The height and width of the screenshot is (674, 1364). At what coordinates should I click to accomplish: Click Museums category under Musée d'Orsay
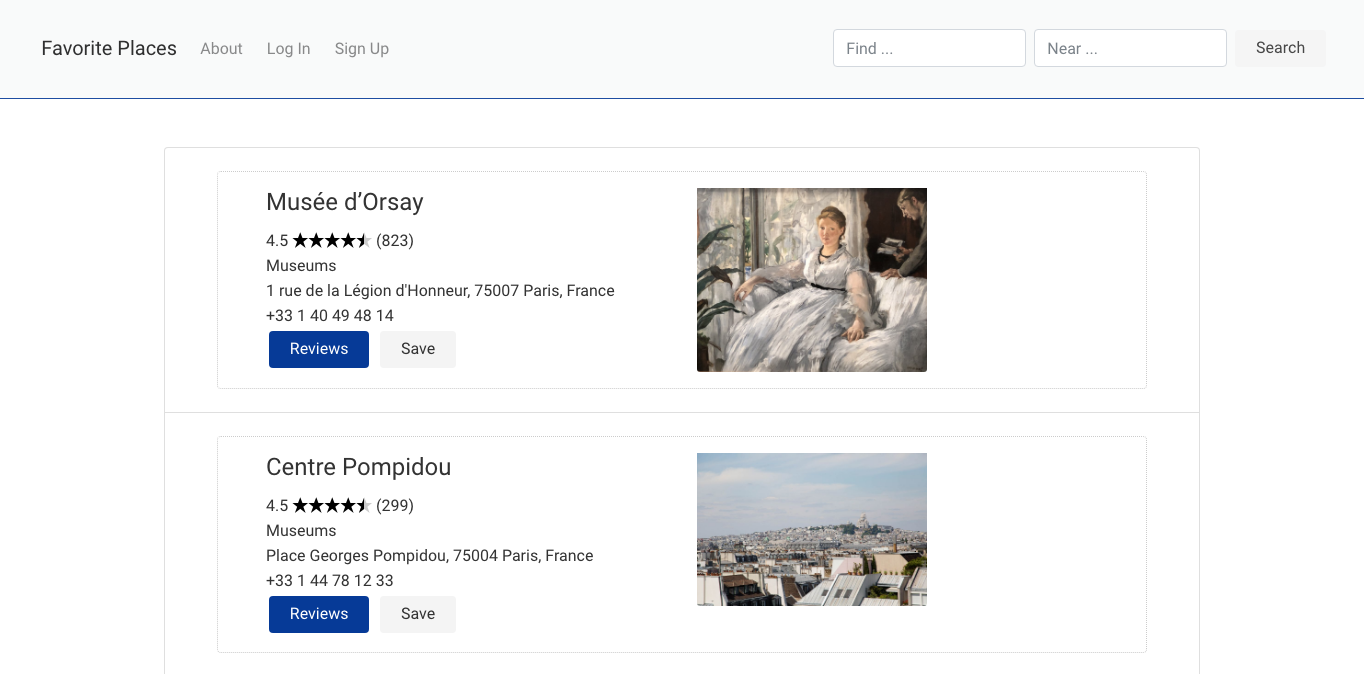pos(301,266)
